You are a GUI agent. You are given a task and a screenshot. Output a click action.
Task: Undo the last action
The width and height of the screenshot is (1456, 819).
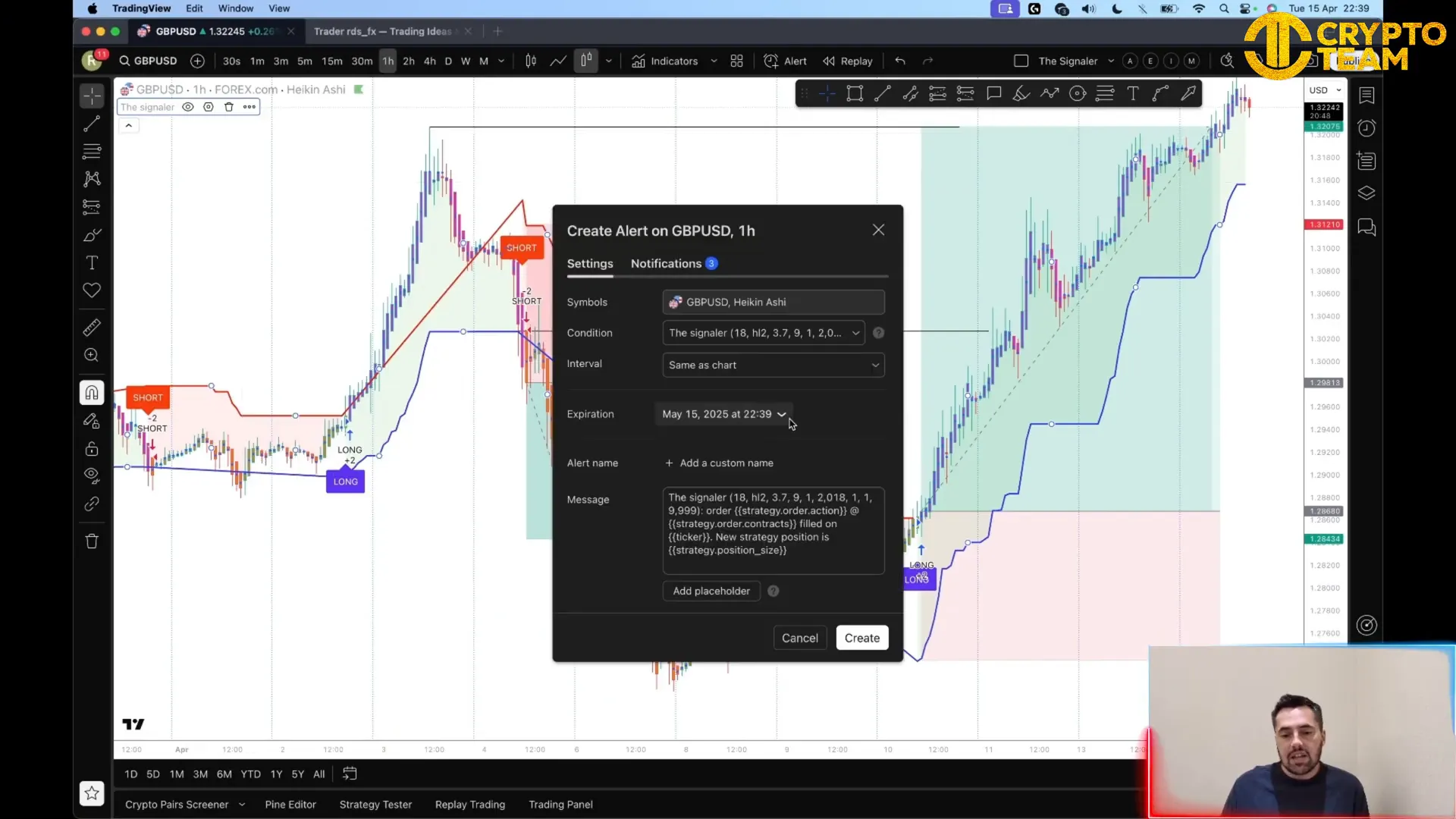point(900,61)
